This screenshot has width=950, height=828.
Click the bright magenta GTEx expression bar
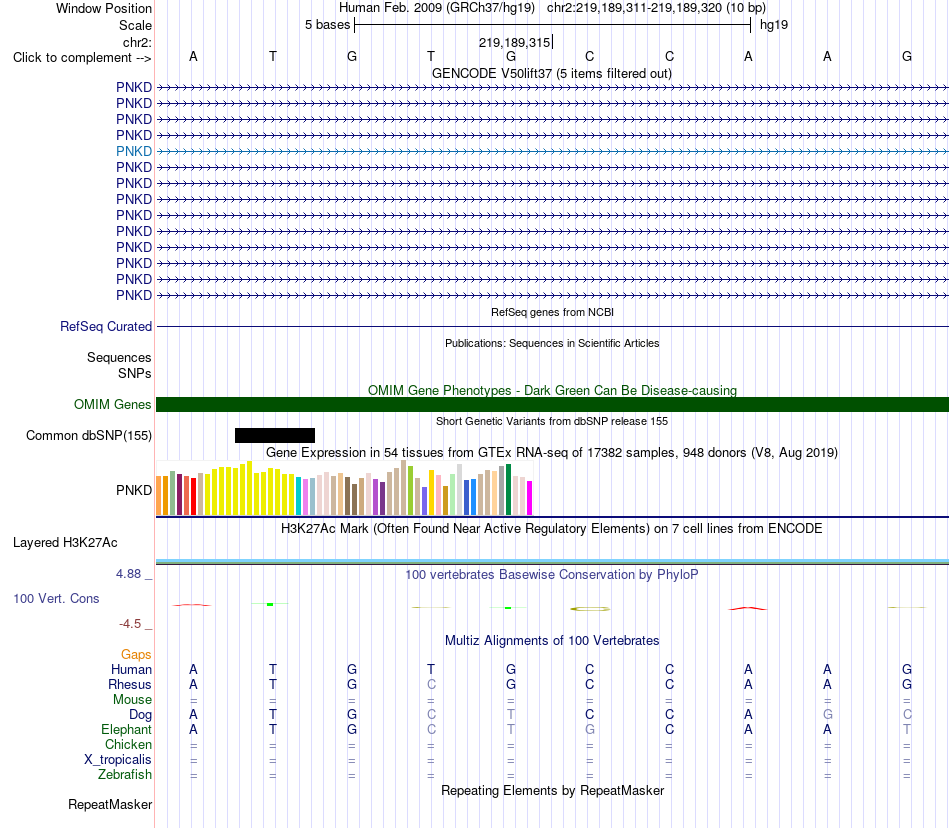point(530,498)
